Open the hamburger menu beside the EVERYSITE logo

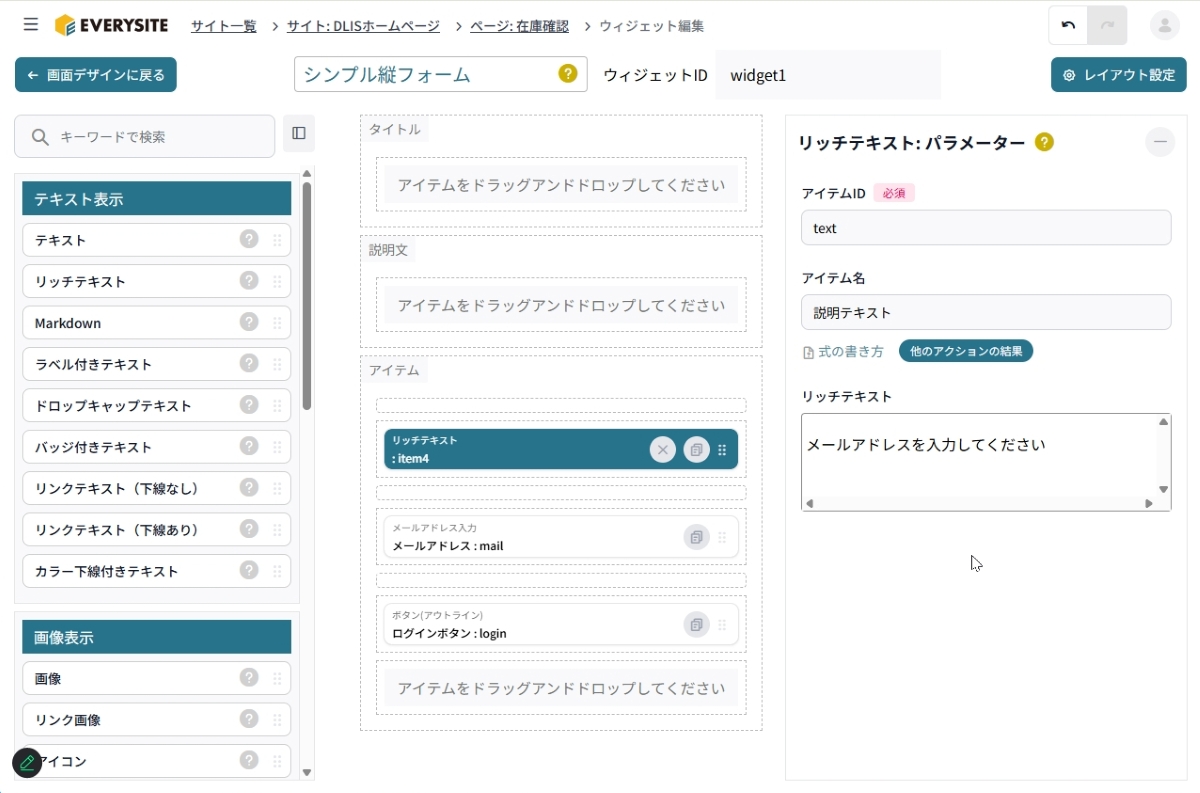pos(31,25)
